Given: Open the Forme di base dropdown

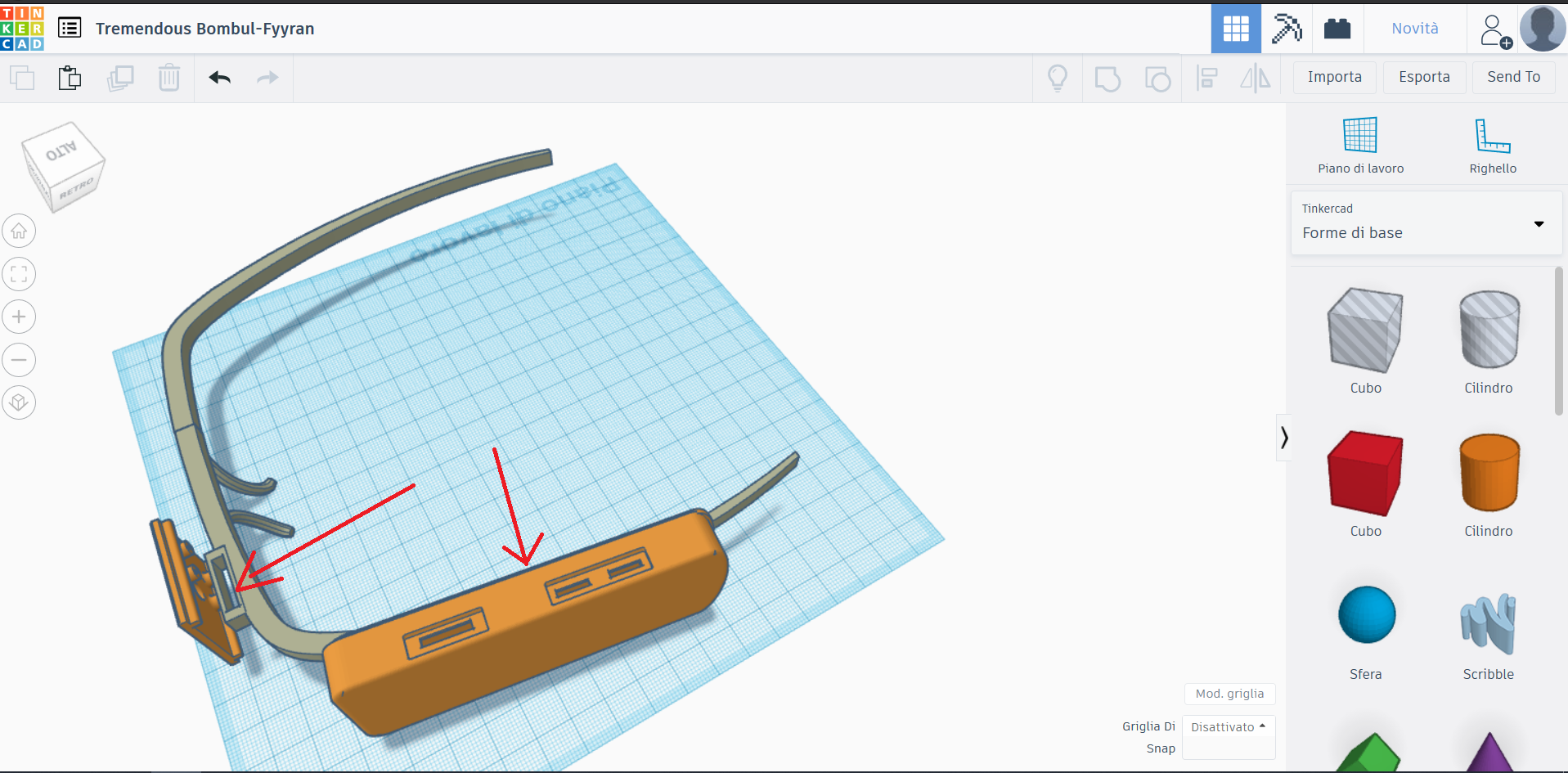Looking at the screenshot, I should pos(1426,222).
